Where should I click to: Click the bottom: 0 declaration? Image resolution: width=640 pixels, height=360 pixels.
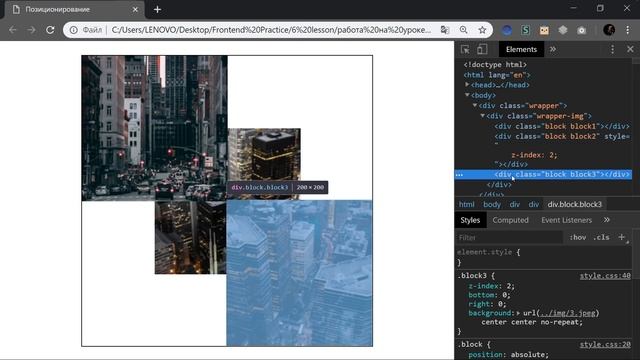click(x=489, y=295)
